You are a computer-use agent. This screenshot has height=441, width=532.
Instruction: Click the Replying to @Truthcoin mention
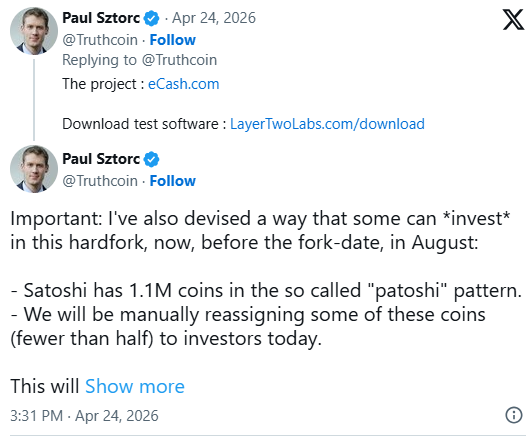[x=179, y=60]
